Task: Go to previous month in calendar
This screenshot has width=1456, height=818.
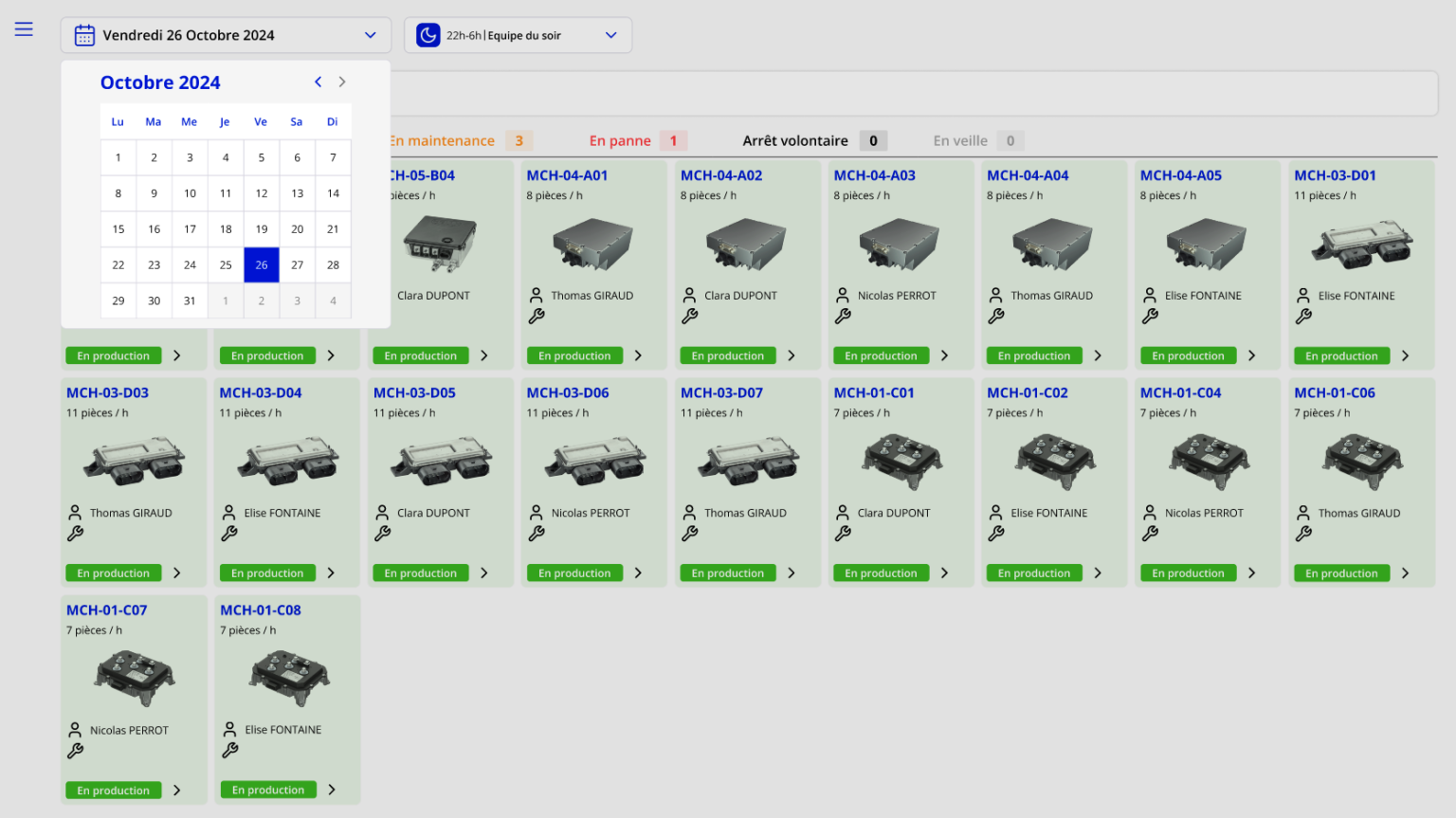Action: tap(318, 82)
